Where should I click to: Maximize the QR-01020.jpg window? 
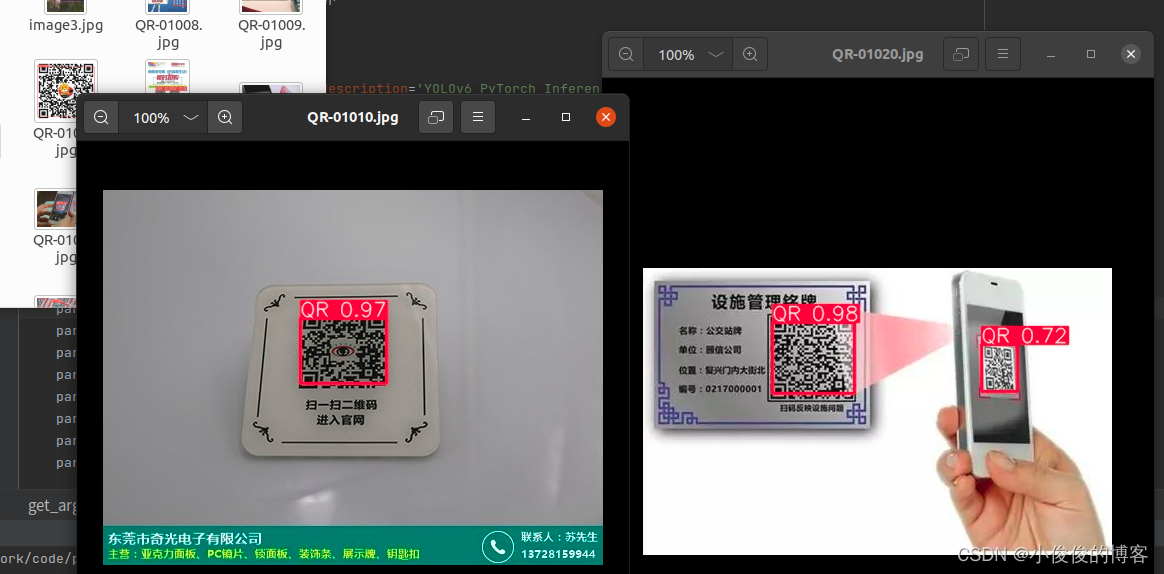click(x=1091, y=54)
